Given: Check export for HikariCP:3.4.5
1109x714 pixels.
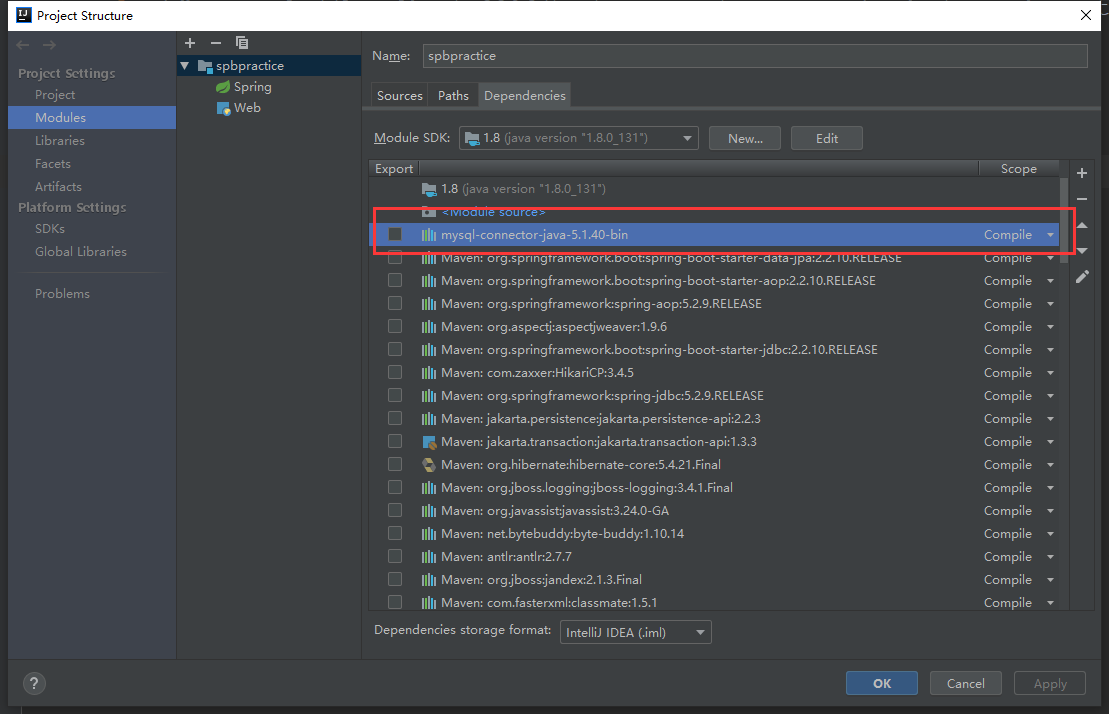Looking at the screenshot, I should [x=395, y=373].
